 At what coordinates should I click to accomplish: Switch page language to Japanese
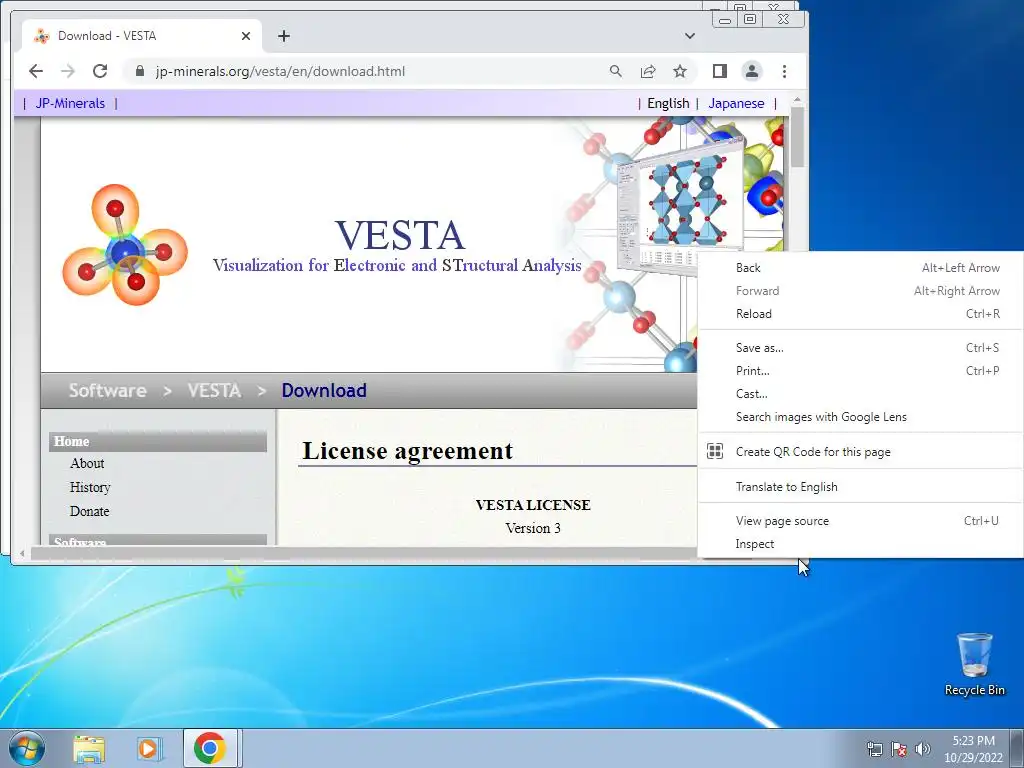click(736, 103)
